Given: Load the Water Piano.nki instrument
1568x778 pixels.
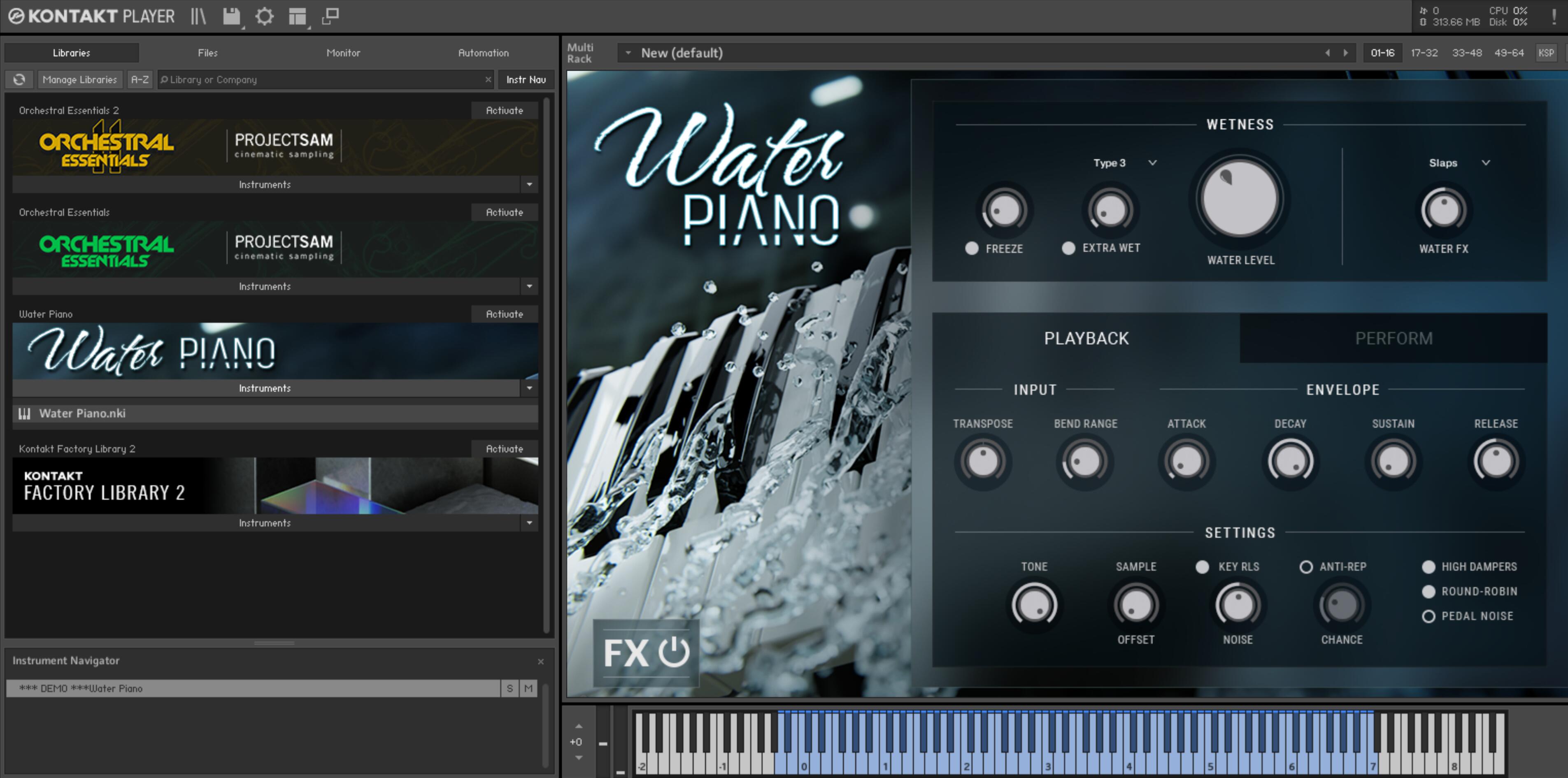Looking at the screenshot, I should point(275,413).
